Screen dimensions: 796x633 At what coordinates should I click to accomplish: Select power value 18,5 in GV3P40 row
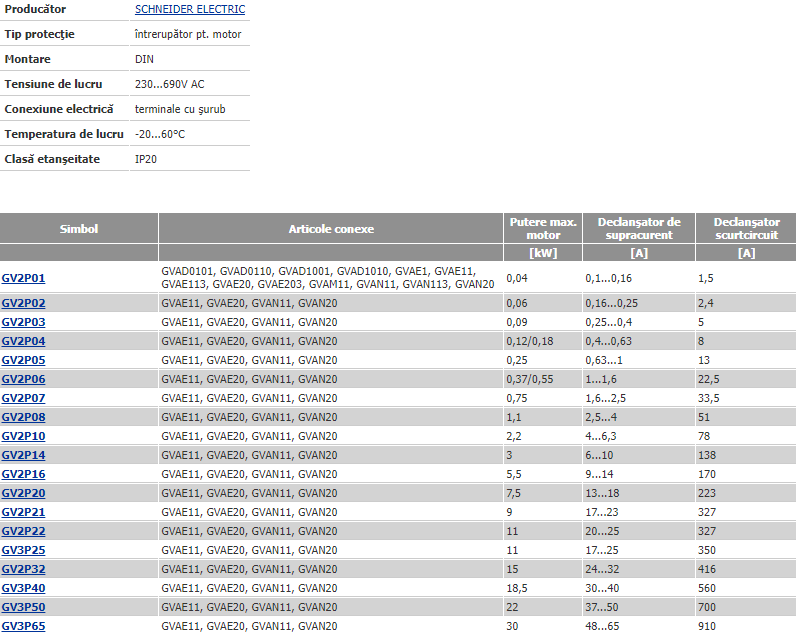coord(517,588)
